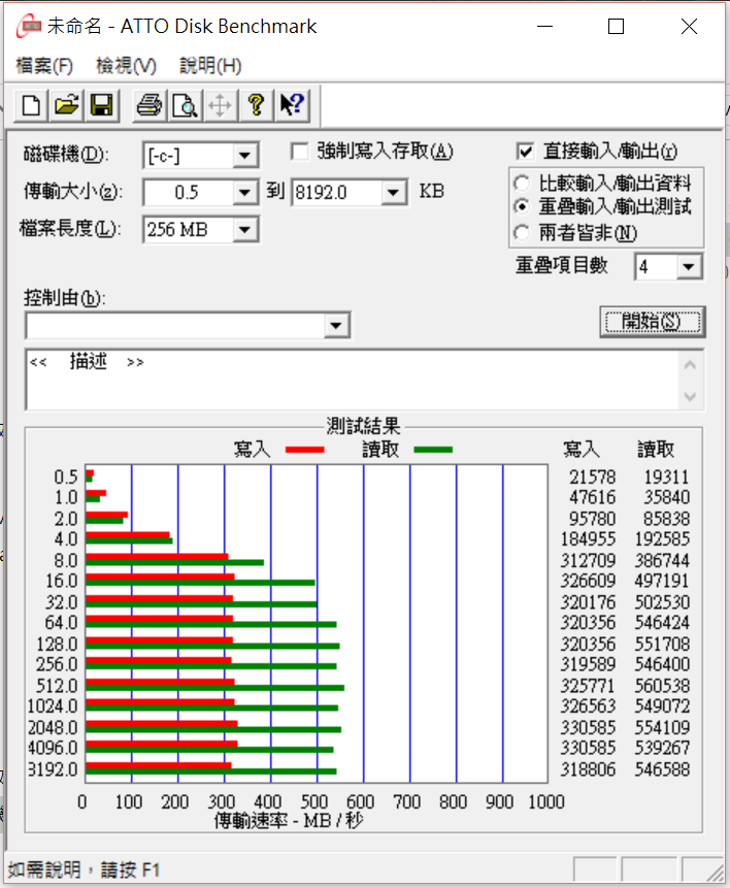The height and width of the screenshot is (888, 730).
Task: Click the grayed move arrows toolbar icon
Action: (220, 106)
